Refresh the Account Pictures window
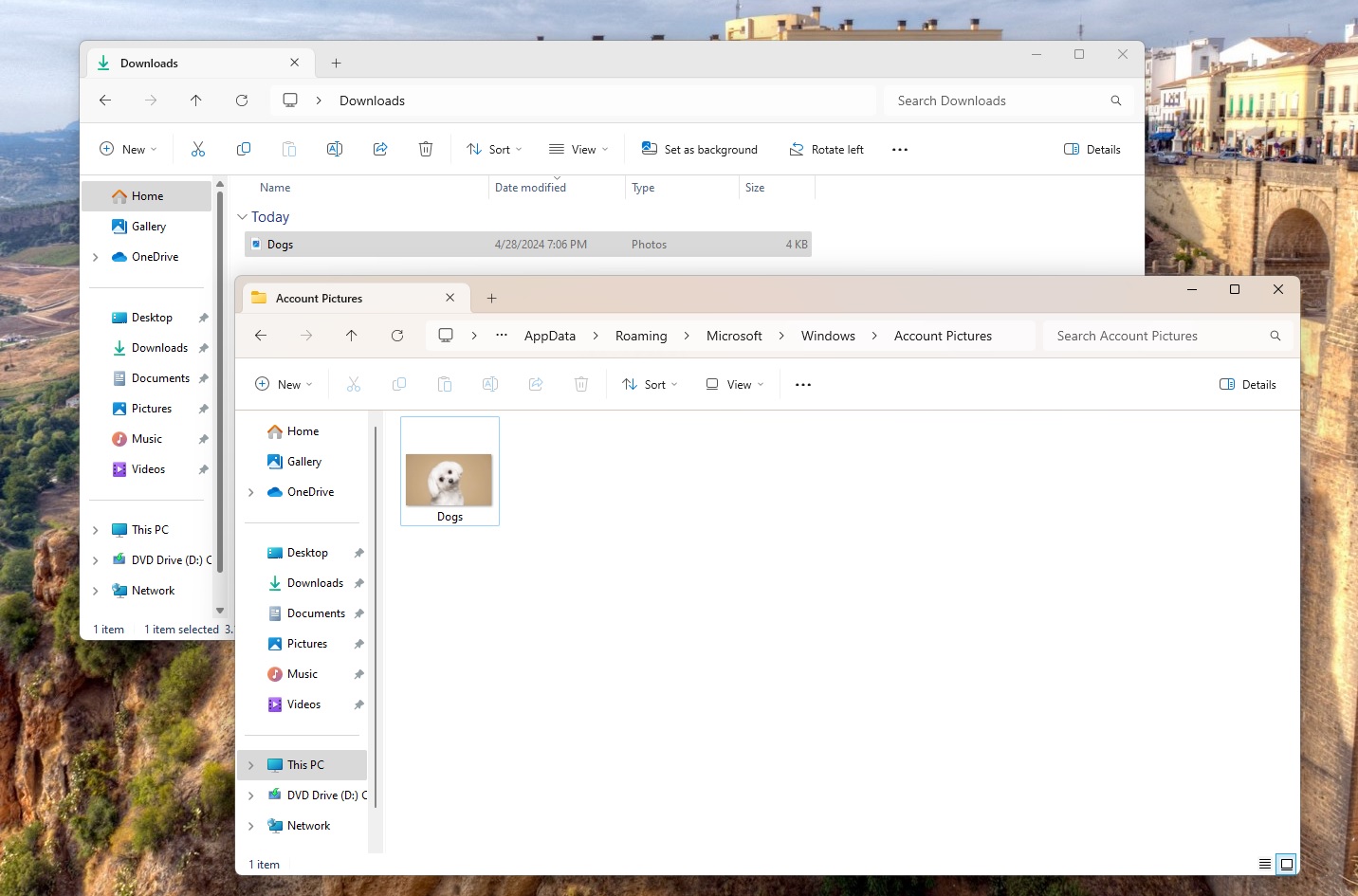1358x896 pixels. click(397, 336)
